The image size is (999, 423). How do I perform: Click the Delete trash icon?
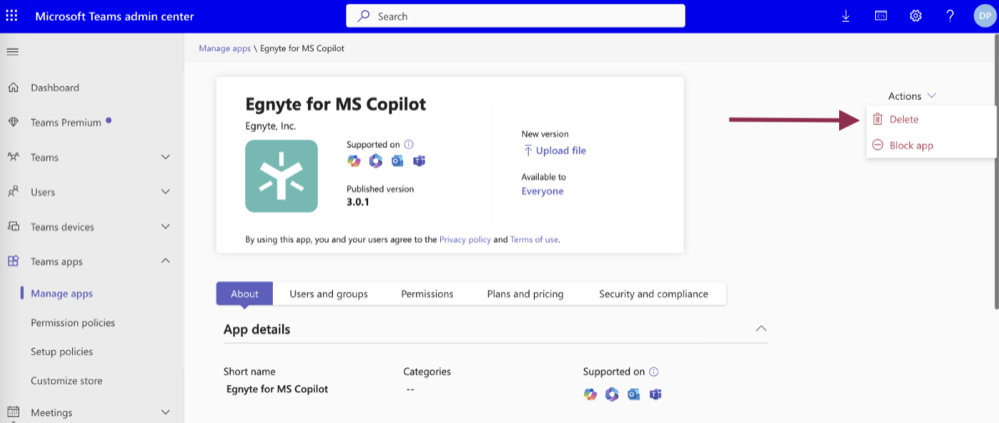(877, 119)
